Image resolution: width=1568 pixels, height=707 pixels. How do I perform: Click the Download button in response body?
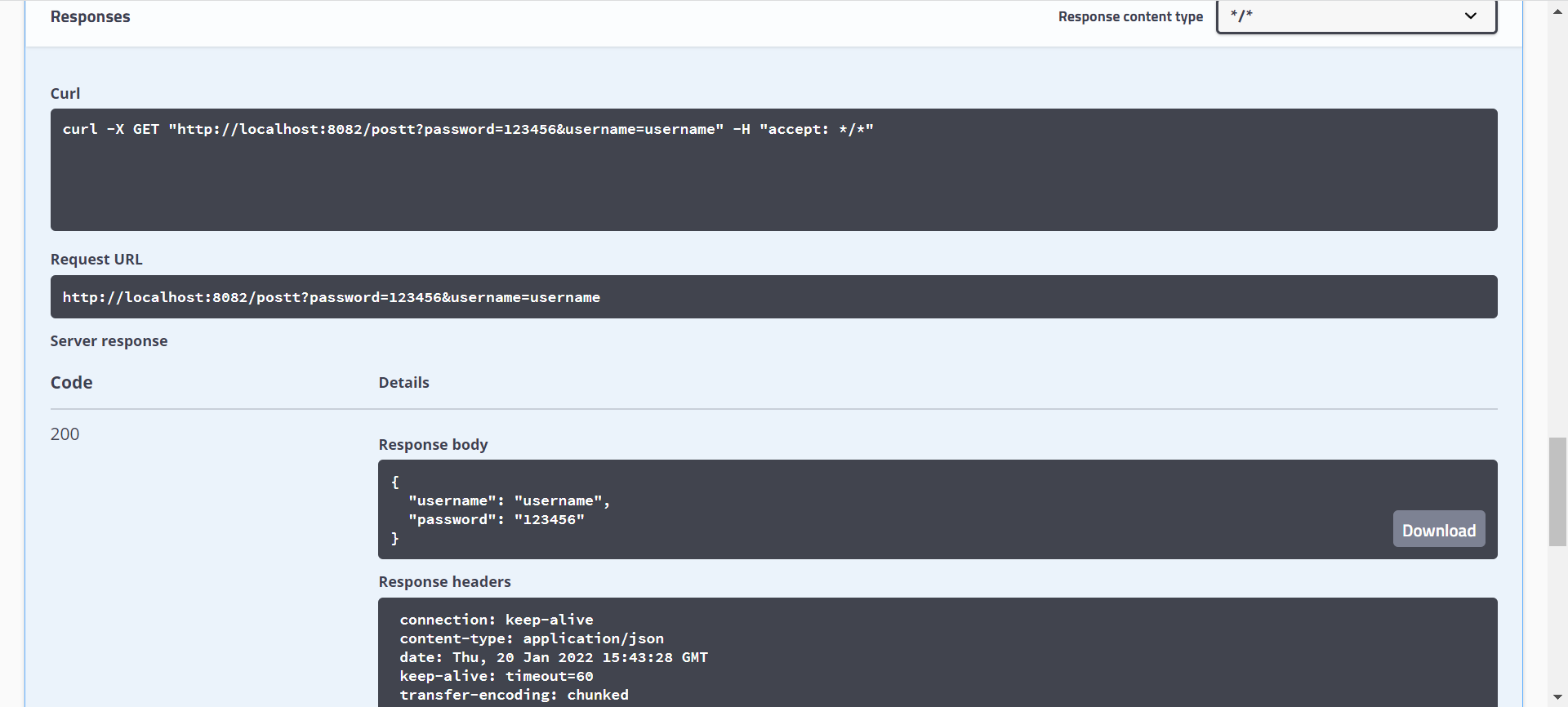pyautogui.click(x=1438, y=530)
